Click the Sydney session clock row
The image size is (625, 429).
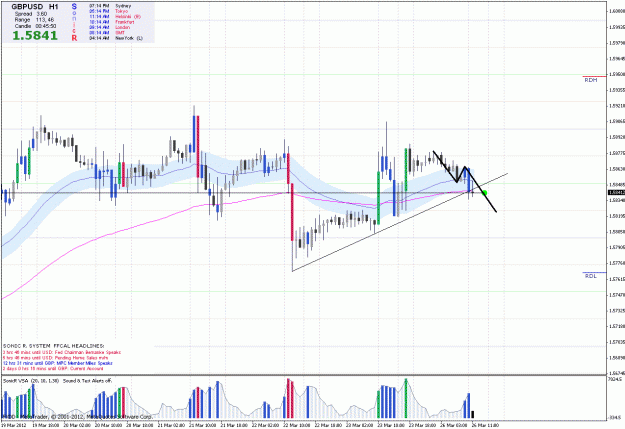(110, 6)
